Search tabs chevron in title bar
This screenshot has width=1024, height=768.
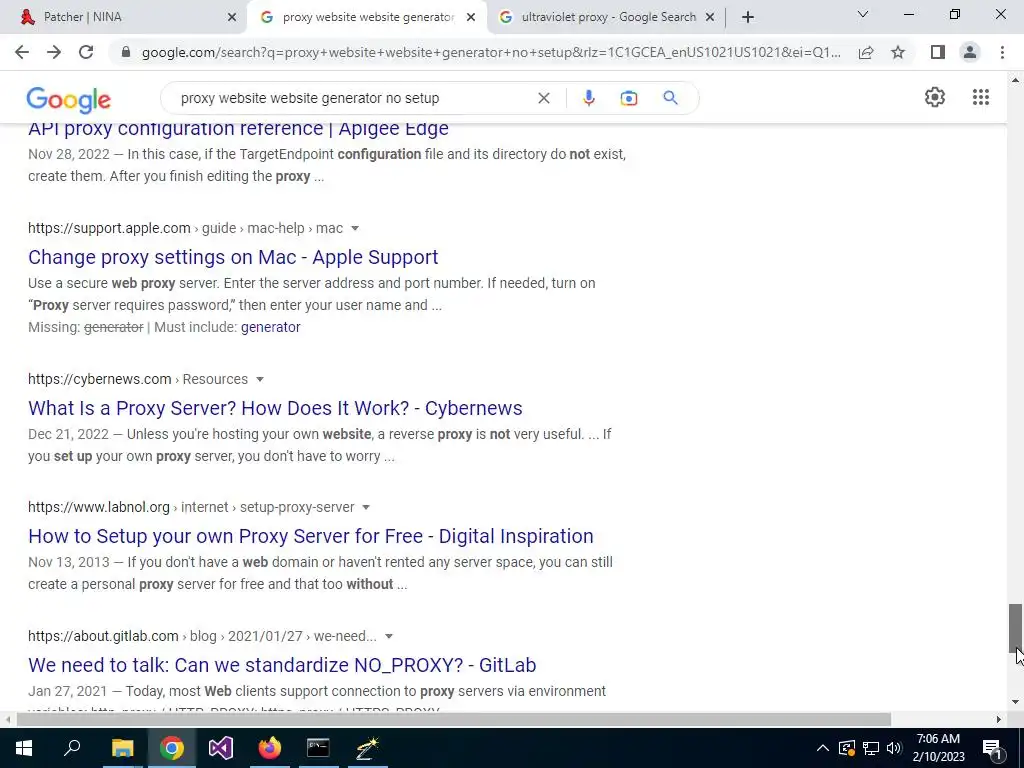(x=863, y=14)
